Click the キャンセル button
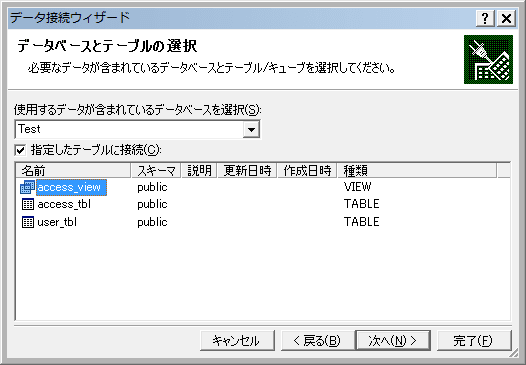This screenshot has width=526, height=365. click(x=237, y=341)
